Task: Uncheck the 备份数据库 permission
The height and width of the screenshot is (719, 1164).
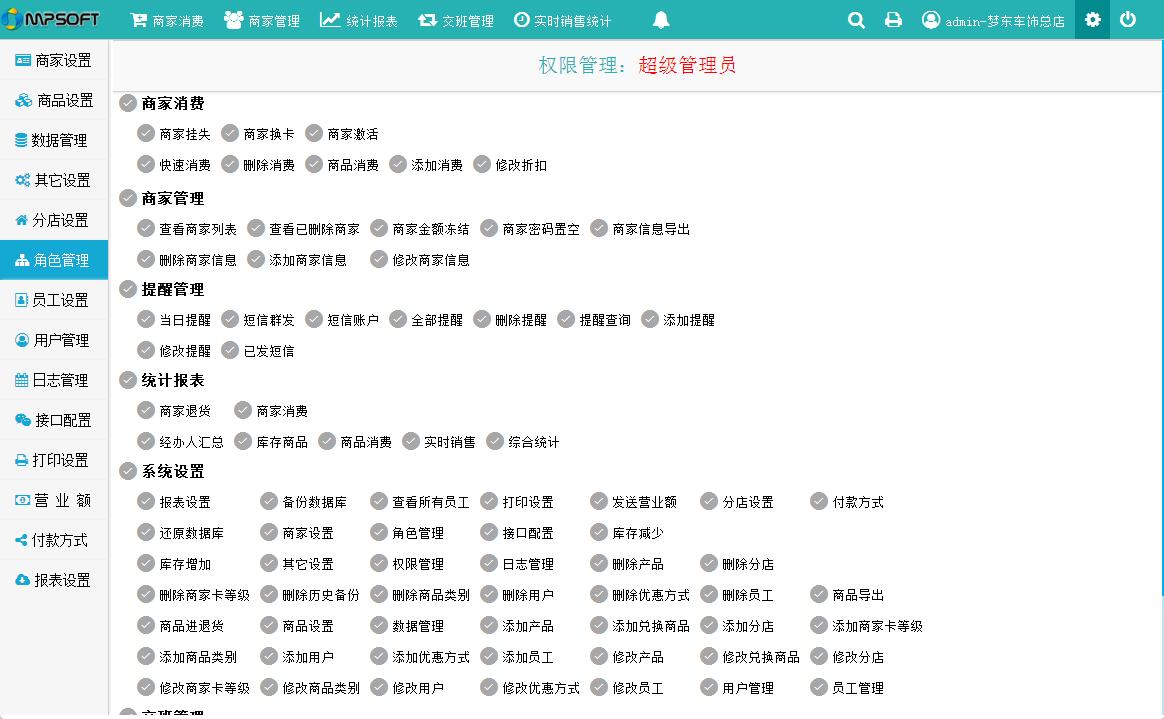Action: 269,501
